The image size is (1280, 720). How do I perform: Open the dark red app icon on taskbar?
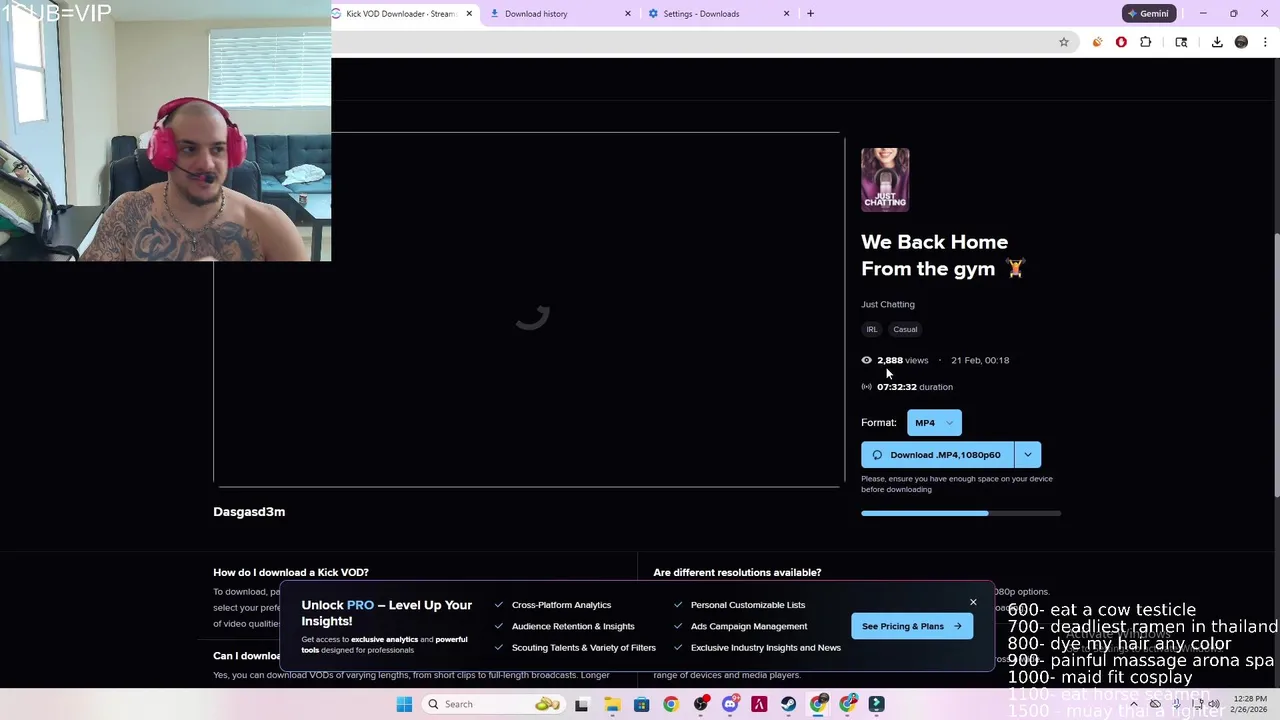(759, 704)
